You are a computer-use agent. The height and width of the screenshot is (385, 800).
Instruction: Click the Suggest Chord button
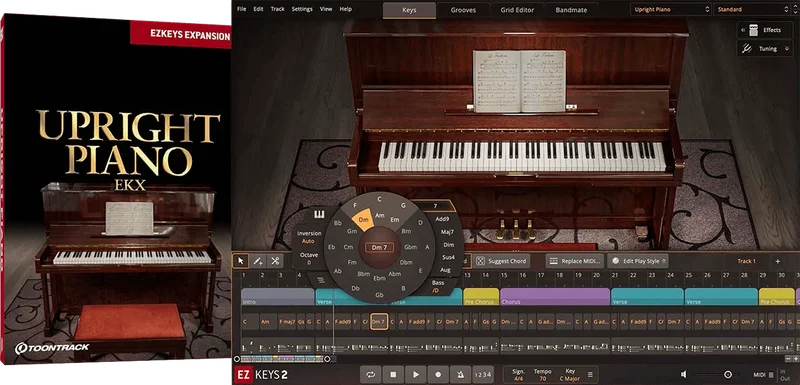pos(503,261)
